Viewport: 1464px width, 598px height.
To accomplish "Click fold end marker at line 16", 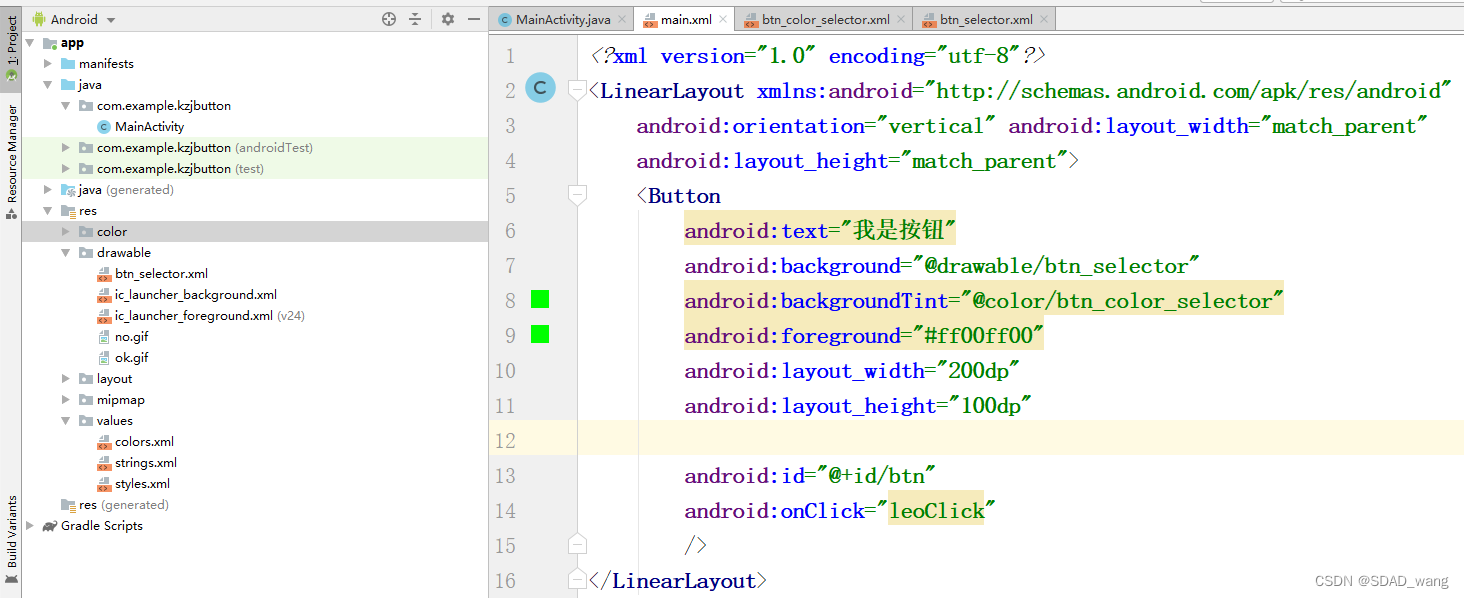I will (x=577, y=580).
